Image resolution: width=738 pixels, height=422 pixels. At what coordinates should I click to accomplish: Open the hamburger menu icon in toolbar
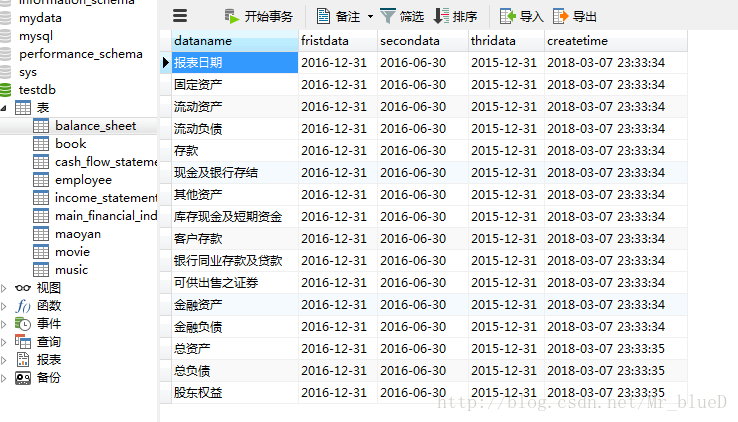[x=180, y=16]
